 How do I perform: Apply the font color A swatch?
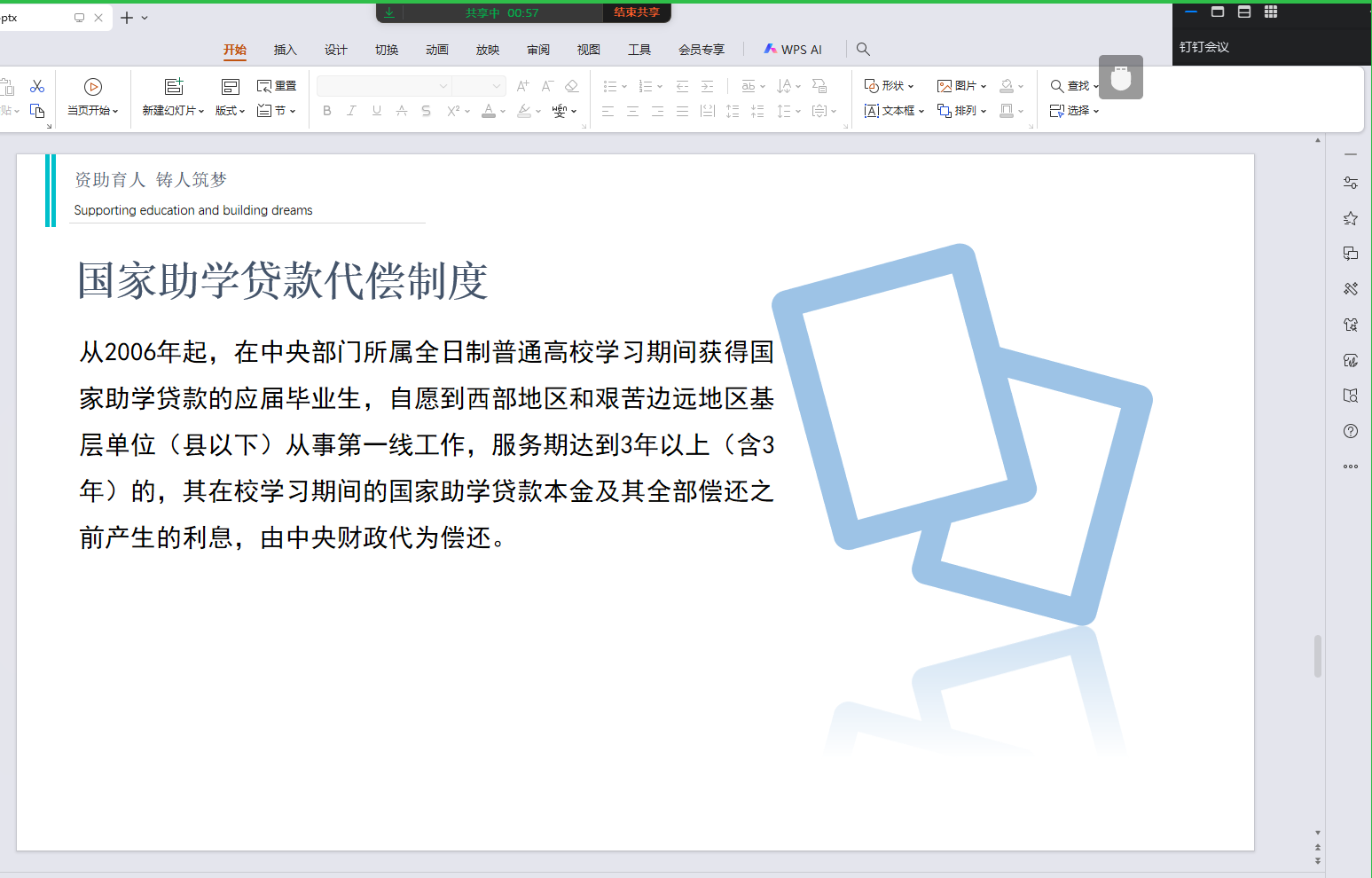tap(489, 111)
